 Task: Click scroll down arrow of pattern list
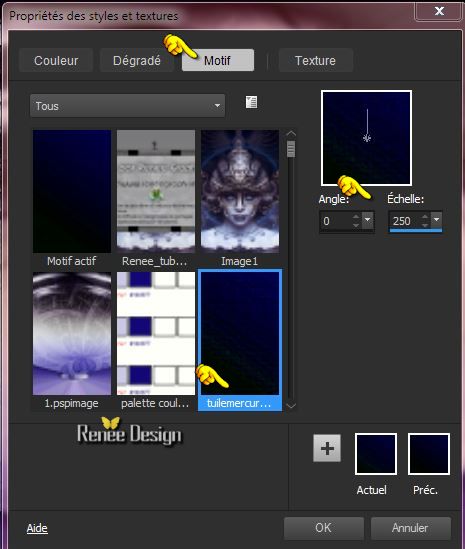[x=291, y=405]
